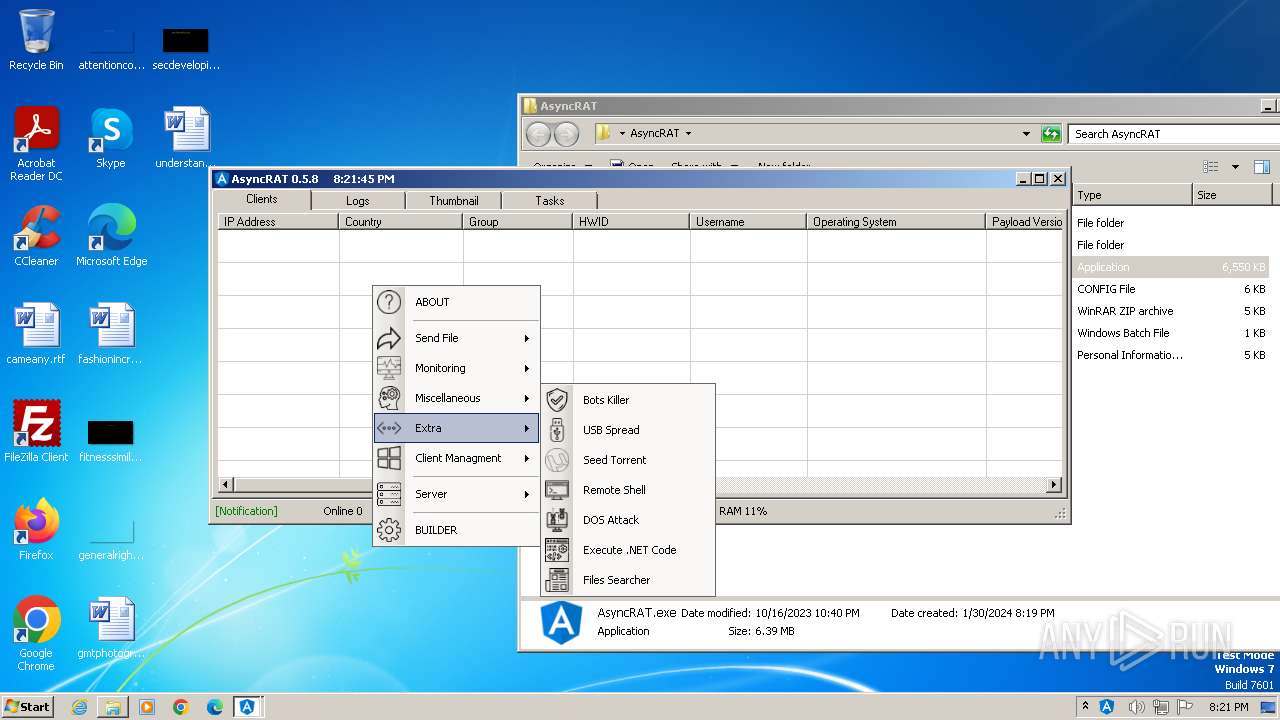Show hidden tray icons arrow
Screen dimensions: 1280x720
coord(1085,706)
